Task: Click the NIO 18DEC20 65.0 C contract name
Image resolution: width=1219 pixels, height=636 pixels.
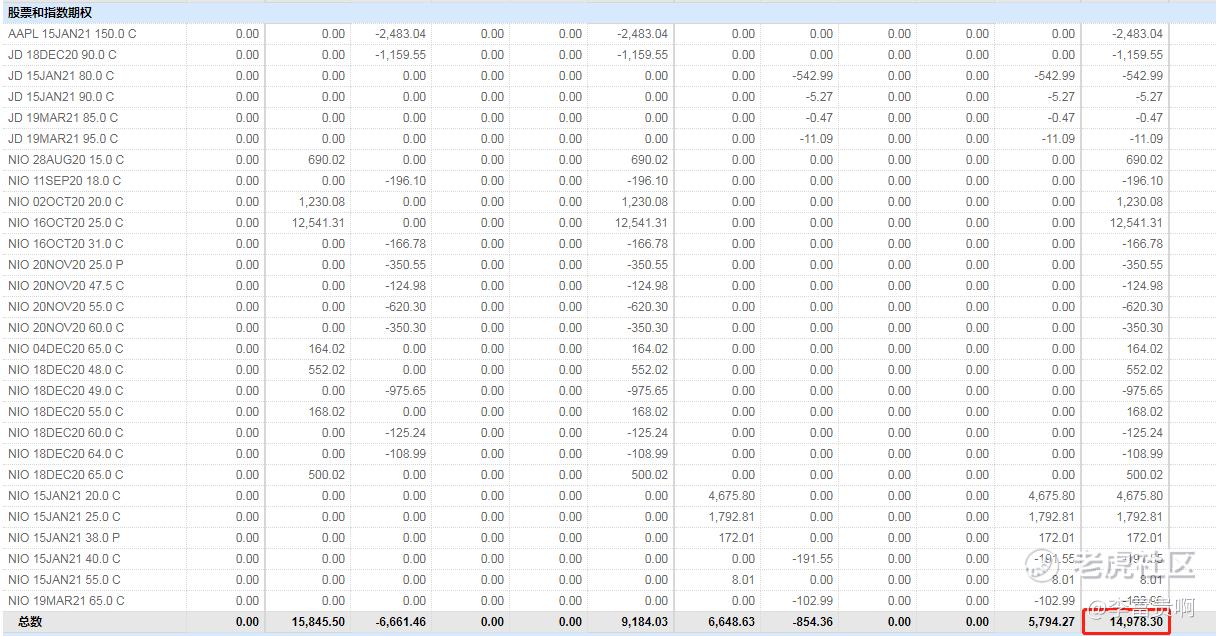Action: pos(66,475)
